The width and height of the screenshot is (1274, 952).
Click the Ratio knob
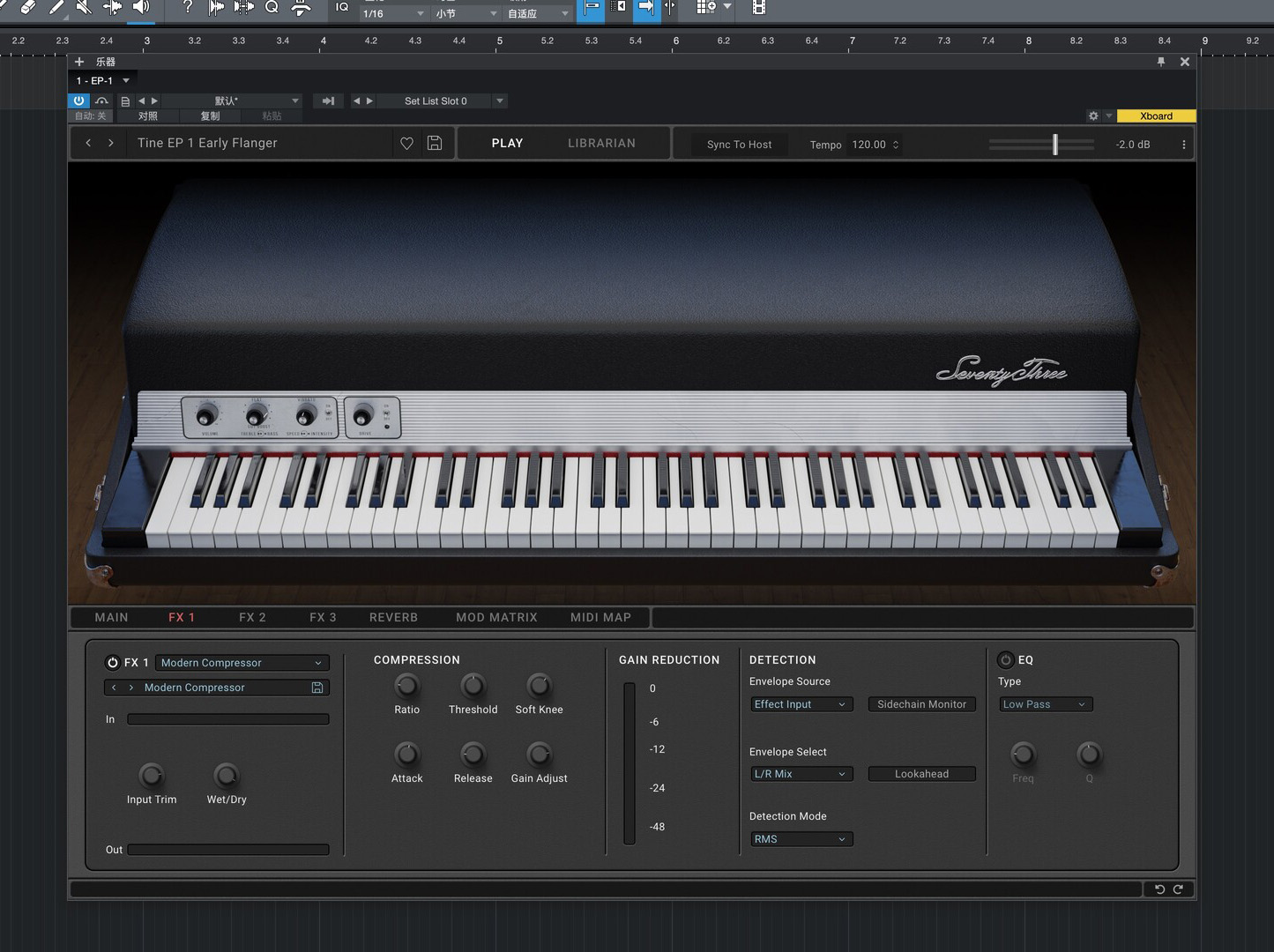(x=406, y=686)
